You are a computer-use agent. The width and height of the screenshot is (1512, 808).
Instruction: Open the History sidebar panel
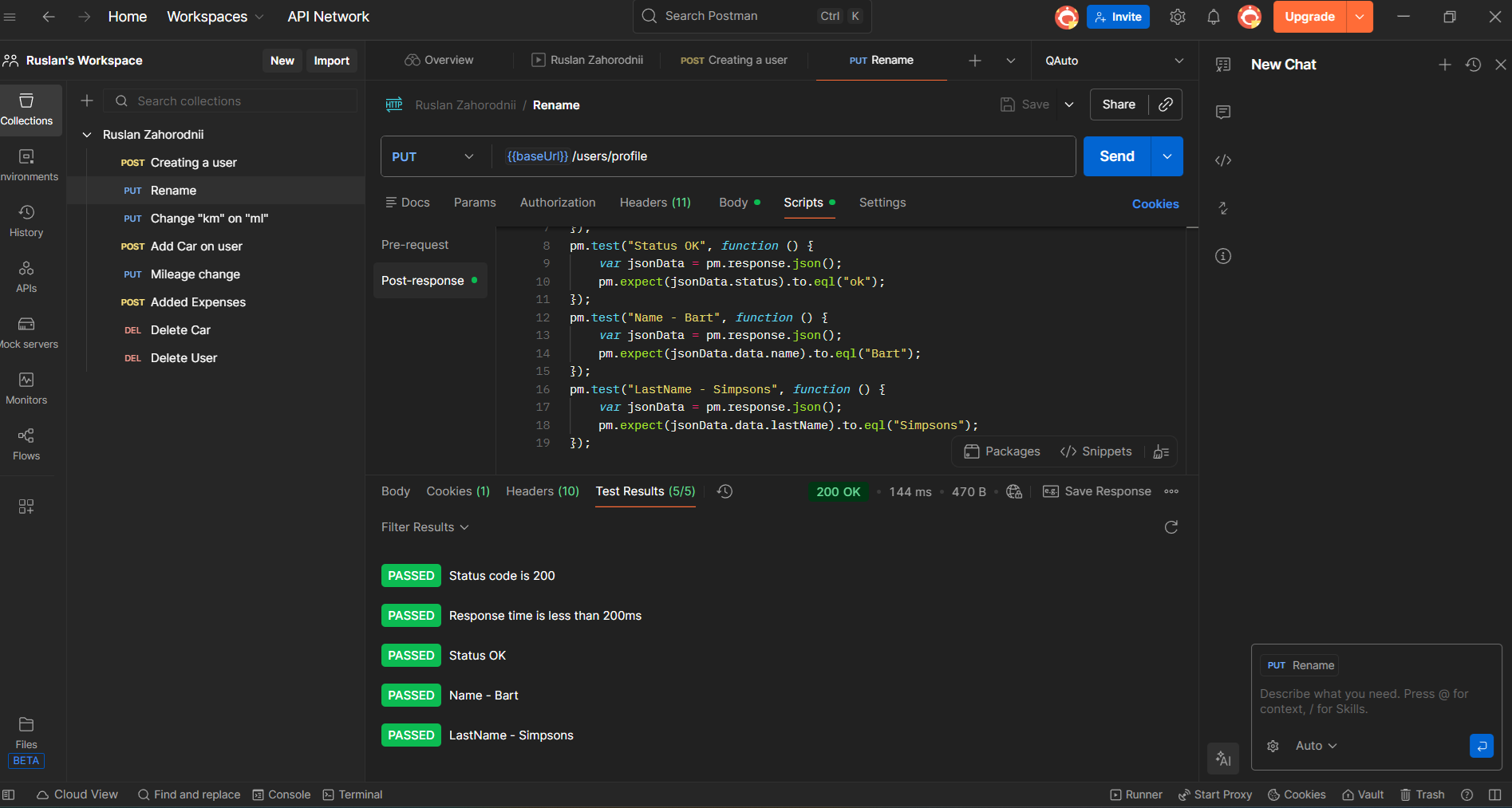[26, 221]
